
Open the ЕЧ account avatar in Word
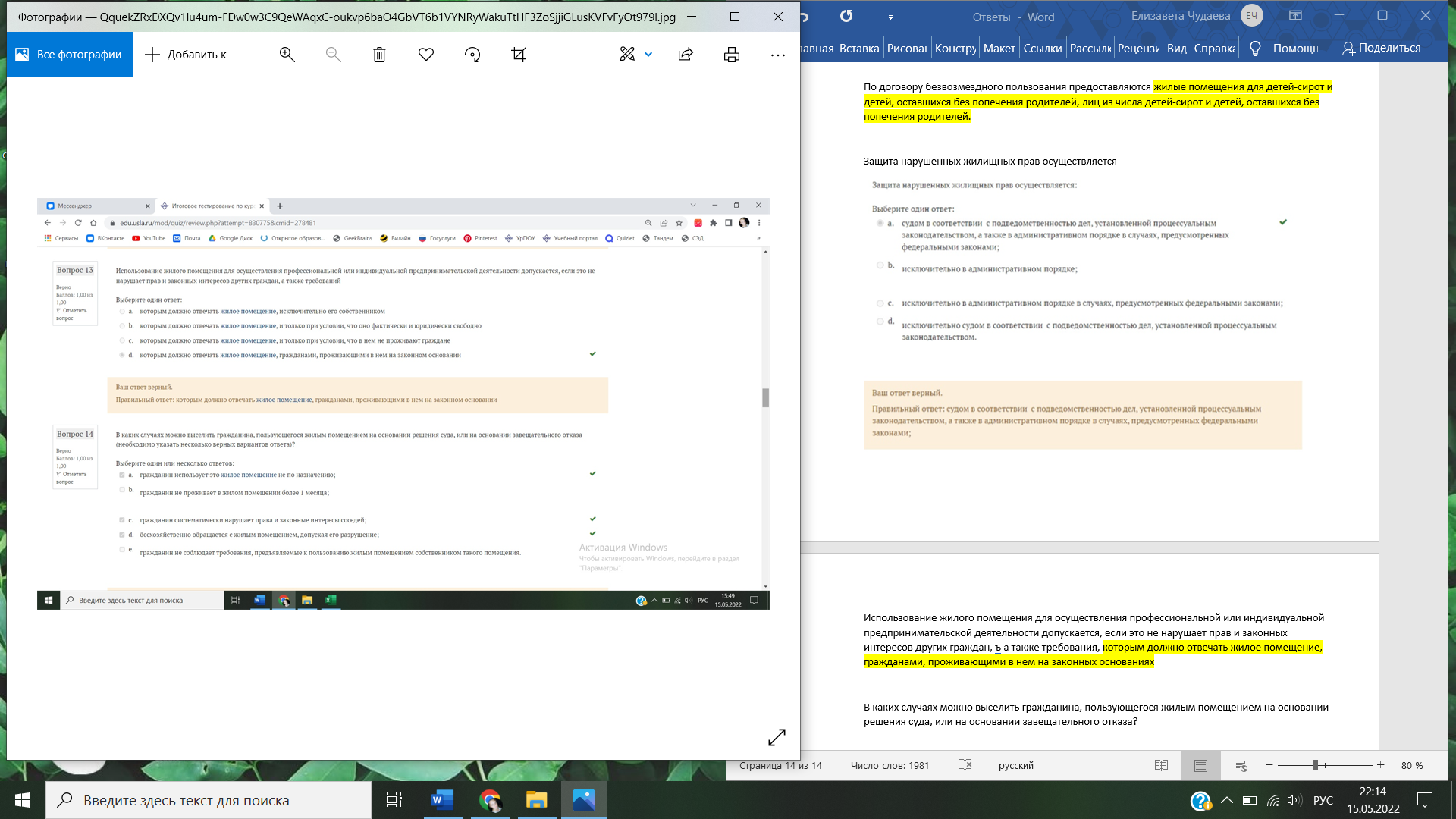1251,16
